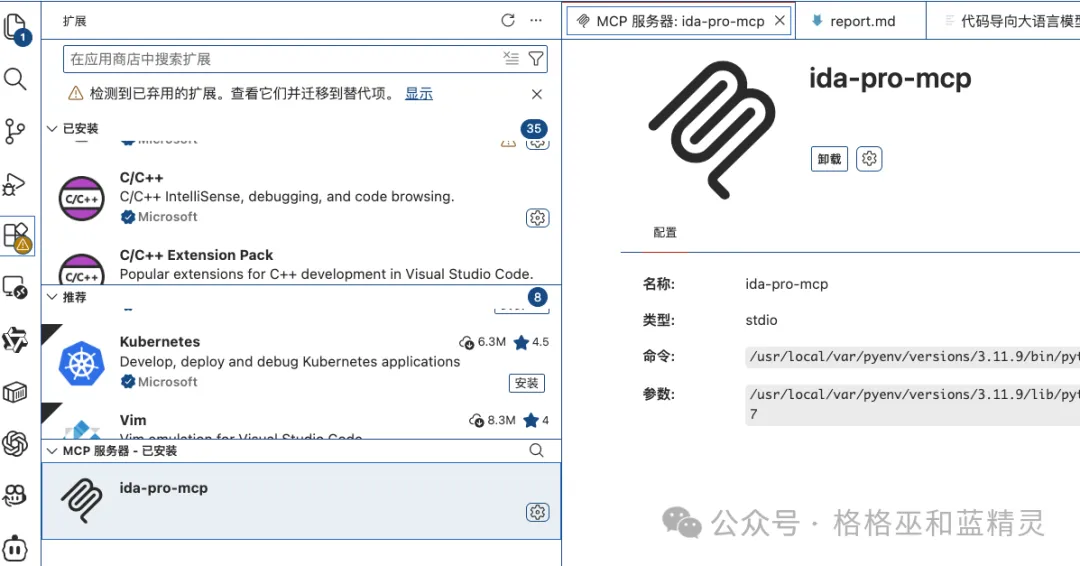Click Microsoft publisher under Kubernetes
1080x566 pixels.
pos(167,382)
